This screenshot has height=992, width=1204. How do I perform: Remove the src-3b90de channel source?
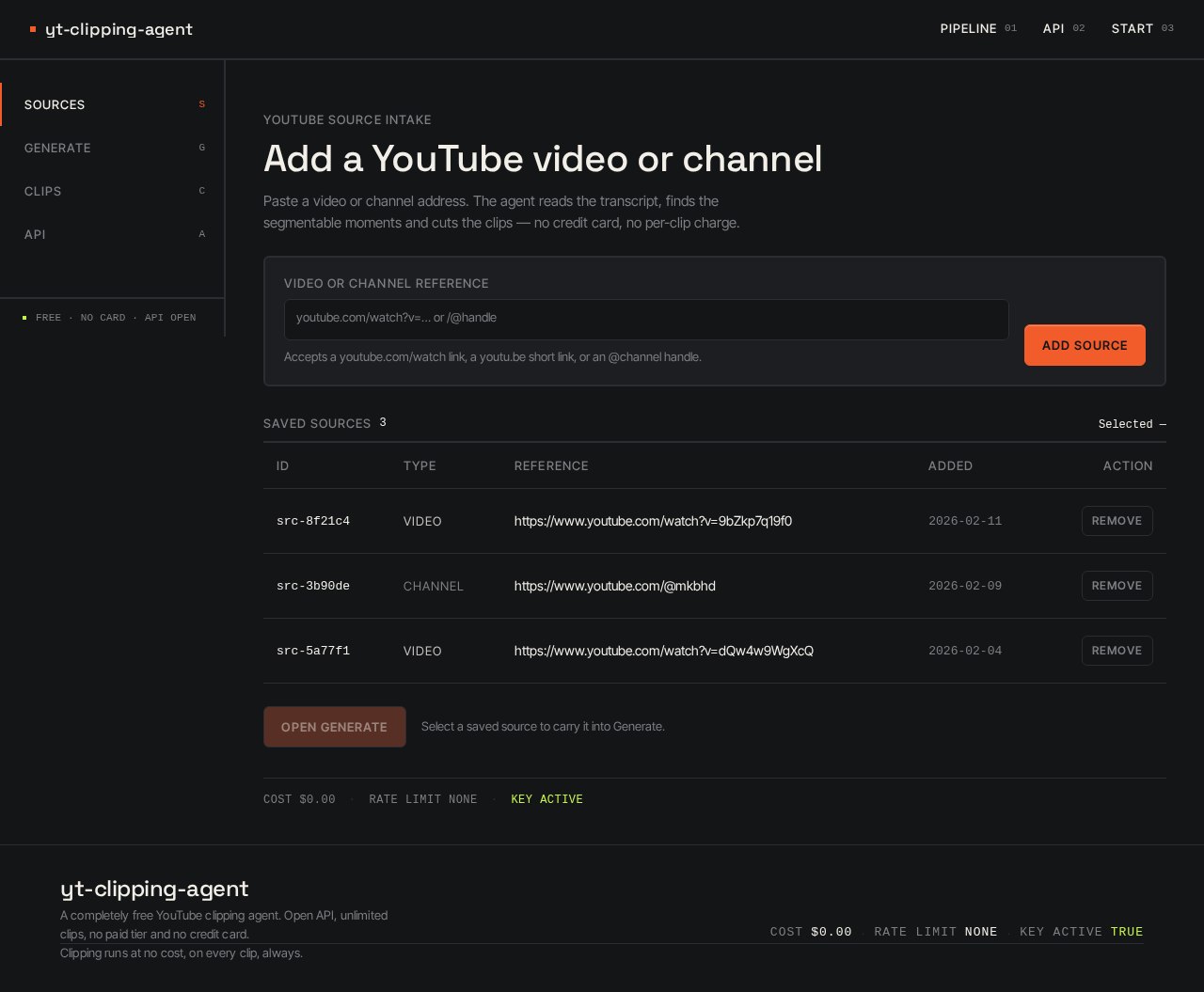coord(1117,586)
